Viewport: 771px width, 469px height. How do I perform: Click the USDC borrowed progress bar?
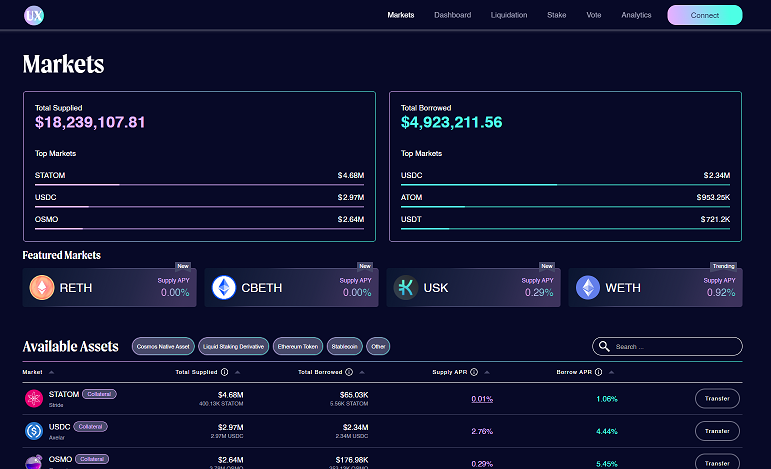point(565,185)
